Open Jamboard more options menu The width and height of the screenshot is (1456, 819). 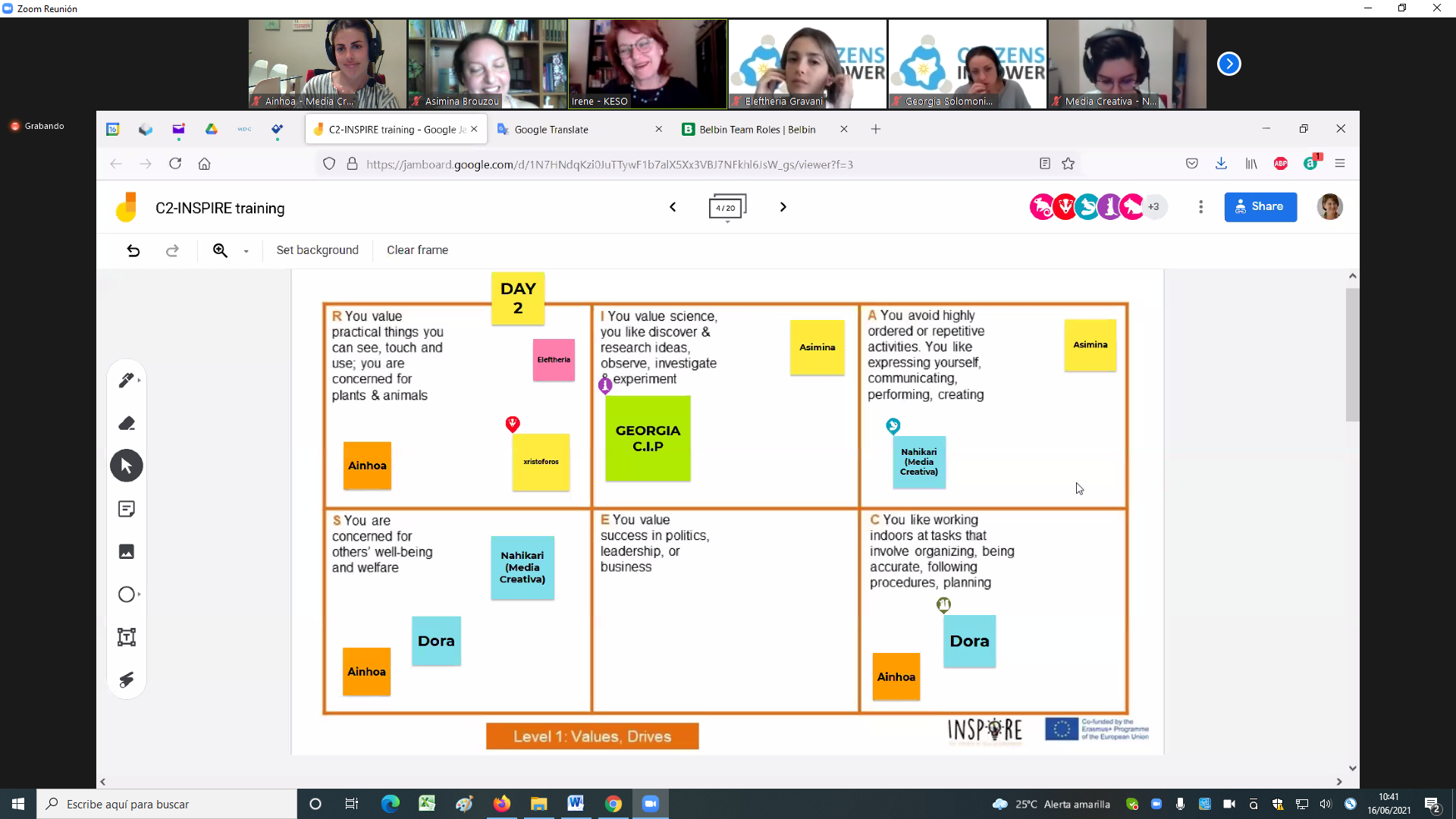[x=1200, y=207]
